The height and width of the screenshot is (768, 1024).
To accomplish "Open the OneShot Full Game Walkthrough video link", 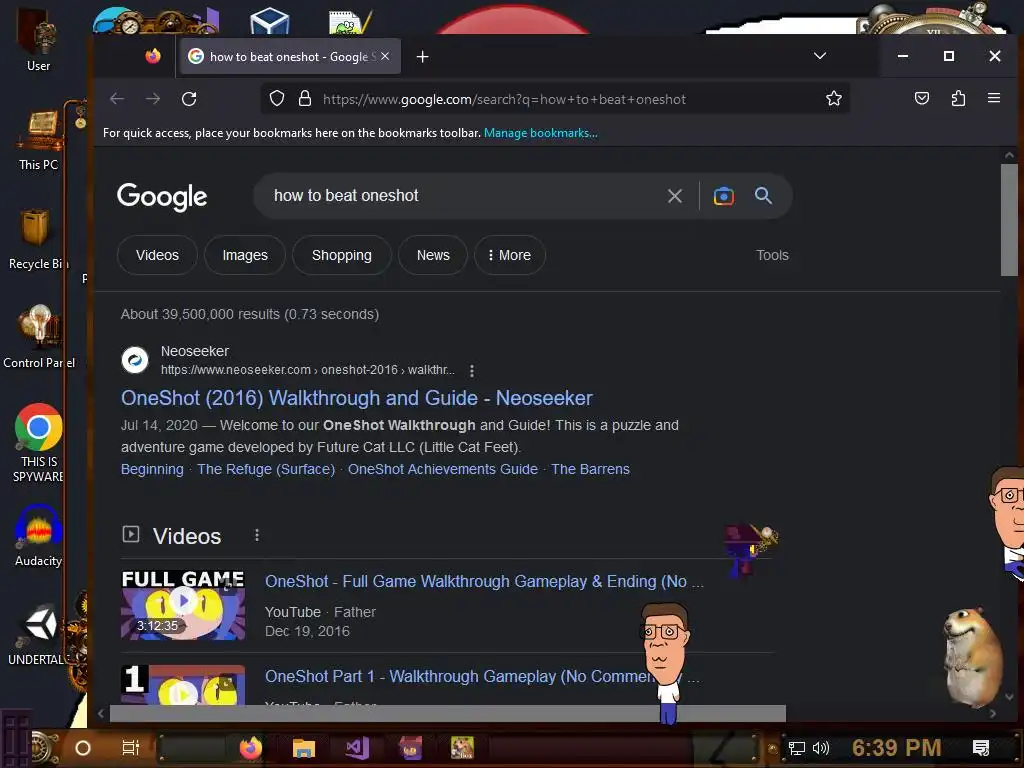I will (x=484, y=581).
